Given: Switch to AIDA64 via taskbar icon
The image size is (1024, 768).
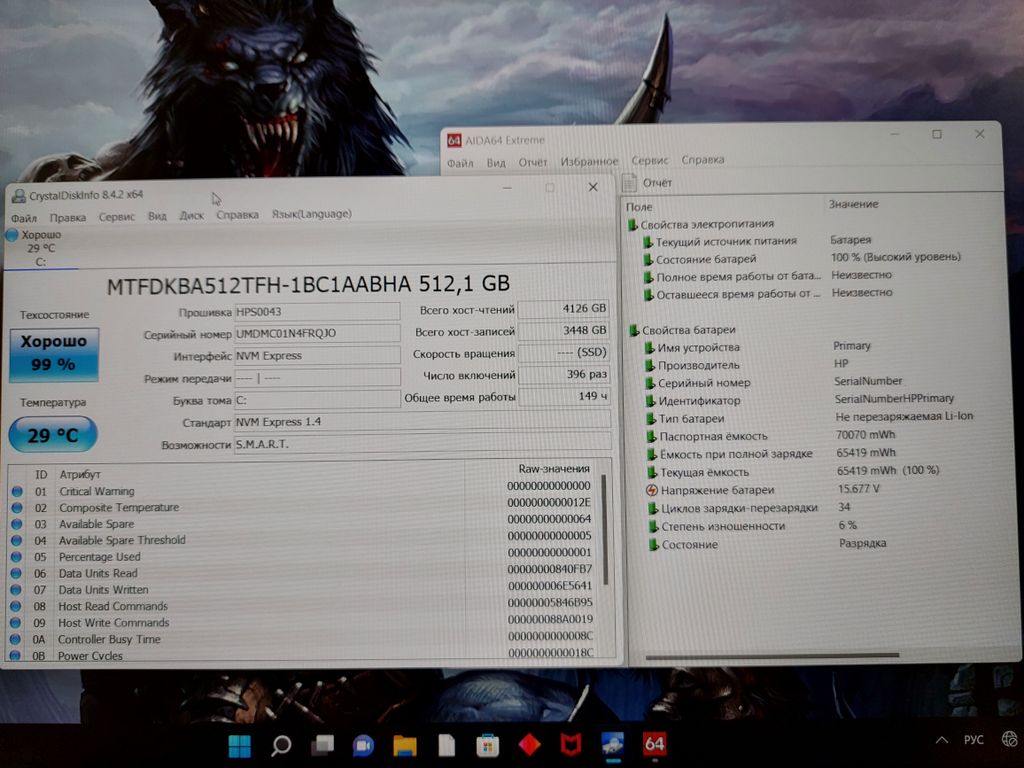Looking at the screenshot, I should pyautogui.click(x=654, y=744).
